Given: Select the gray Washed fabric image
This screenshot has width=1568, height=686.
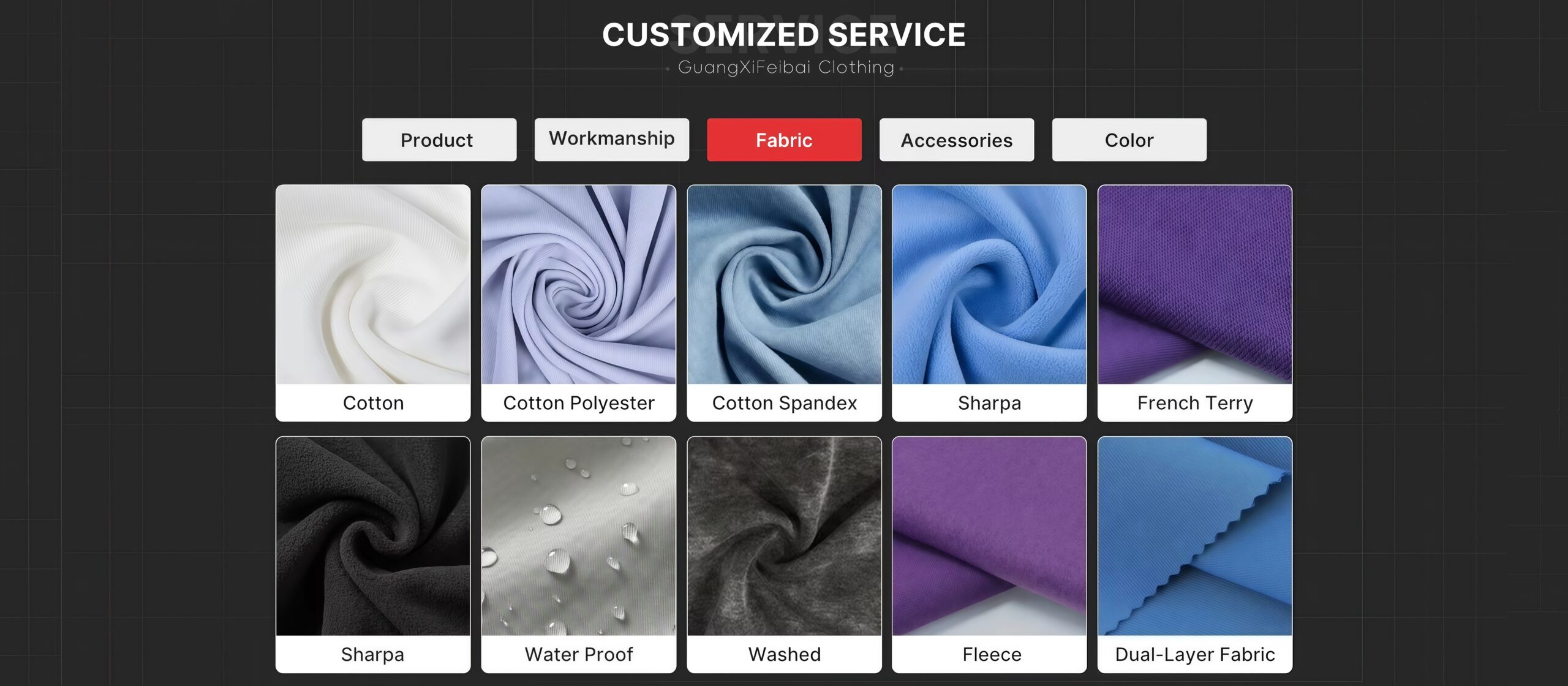Looking at the screenshot, I should click(784, 536).
